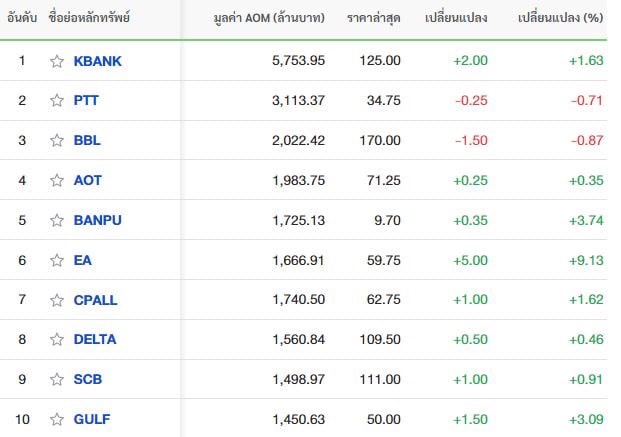Sort by อันดับ column header

(x=22, y=18)
